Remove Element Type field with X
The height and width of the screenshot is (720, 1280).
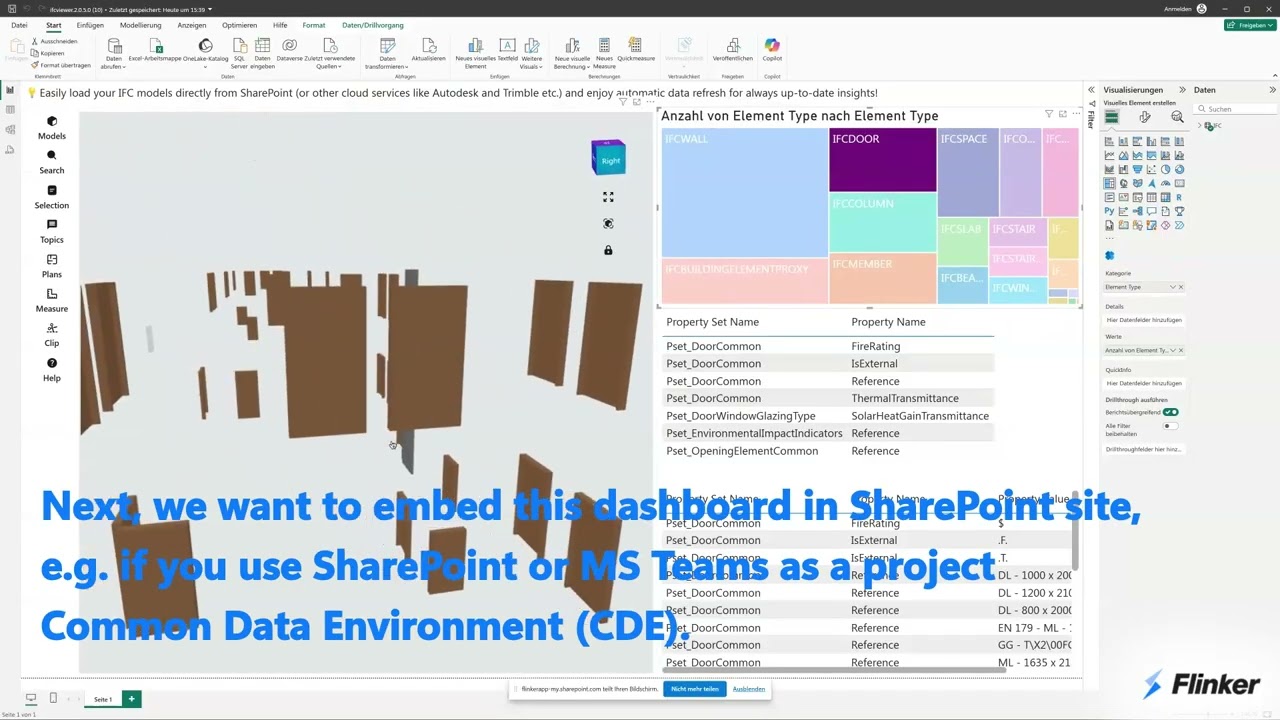click(1180, 287)
